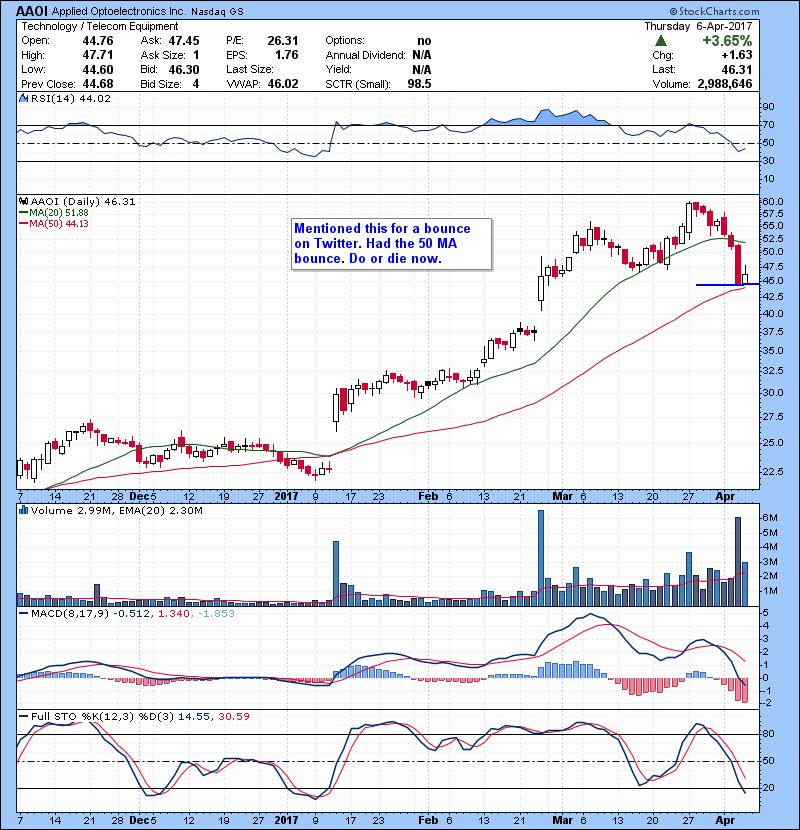This screenshot has width=800, height=830.
Task: Click the +3.65% change percentage
Action: (x=727, y=41)
